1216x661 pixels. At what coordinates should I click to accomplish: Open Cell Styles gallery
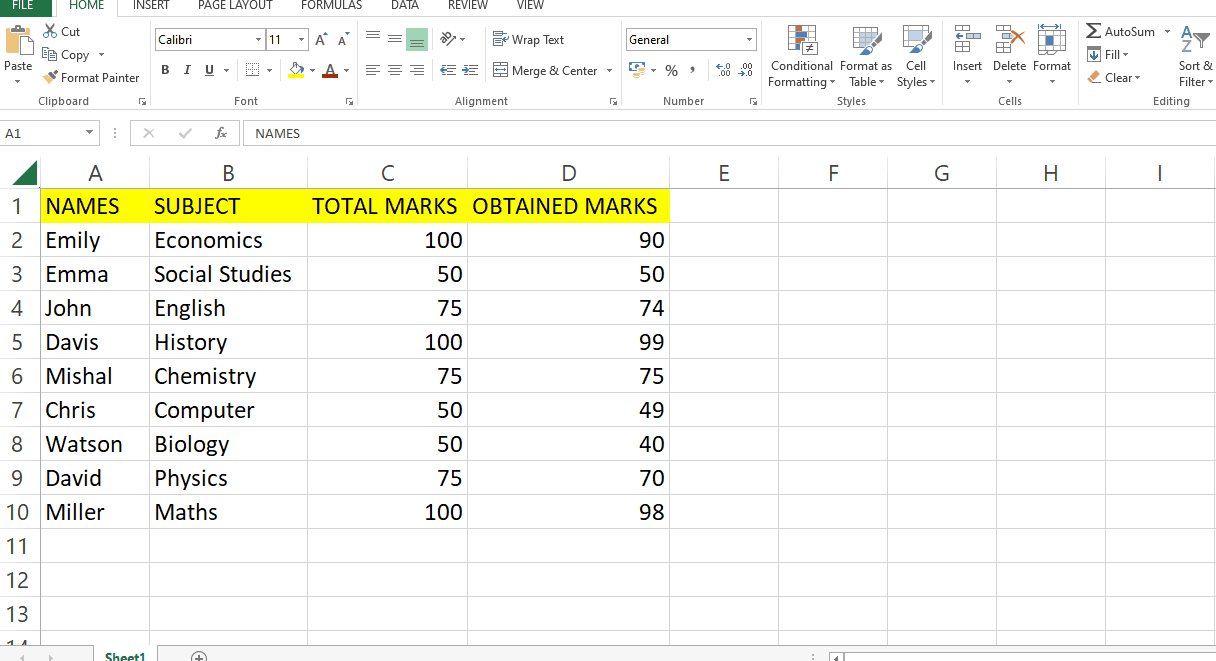coord(916,57)
